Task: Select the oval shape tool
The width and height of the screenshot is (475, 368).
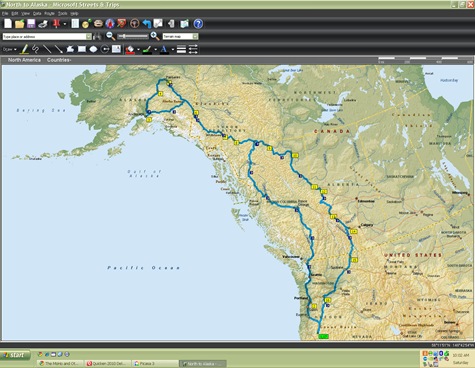Action: tap(93, 49)
